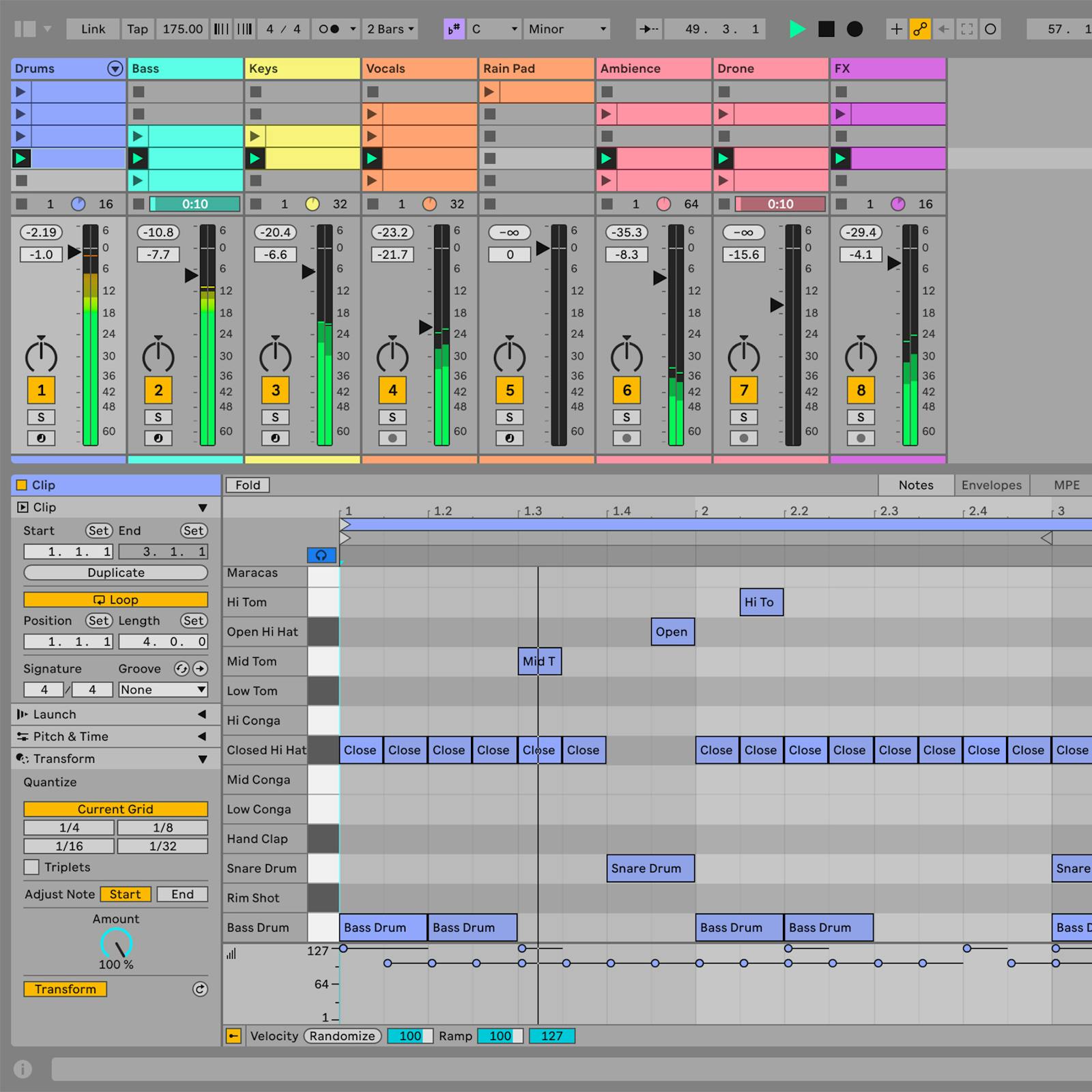Select the Mid T note in the piano roll

pos(539,661)
